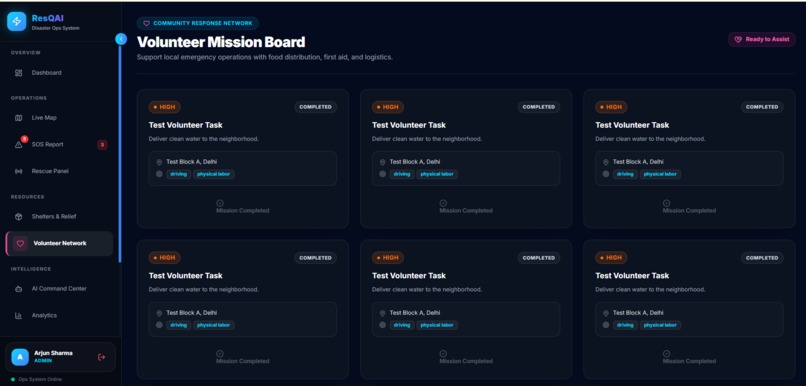Click the Mission Completed check icon in the first bottom-row card
806x386 pixels.
coord(220,354)
